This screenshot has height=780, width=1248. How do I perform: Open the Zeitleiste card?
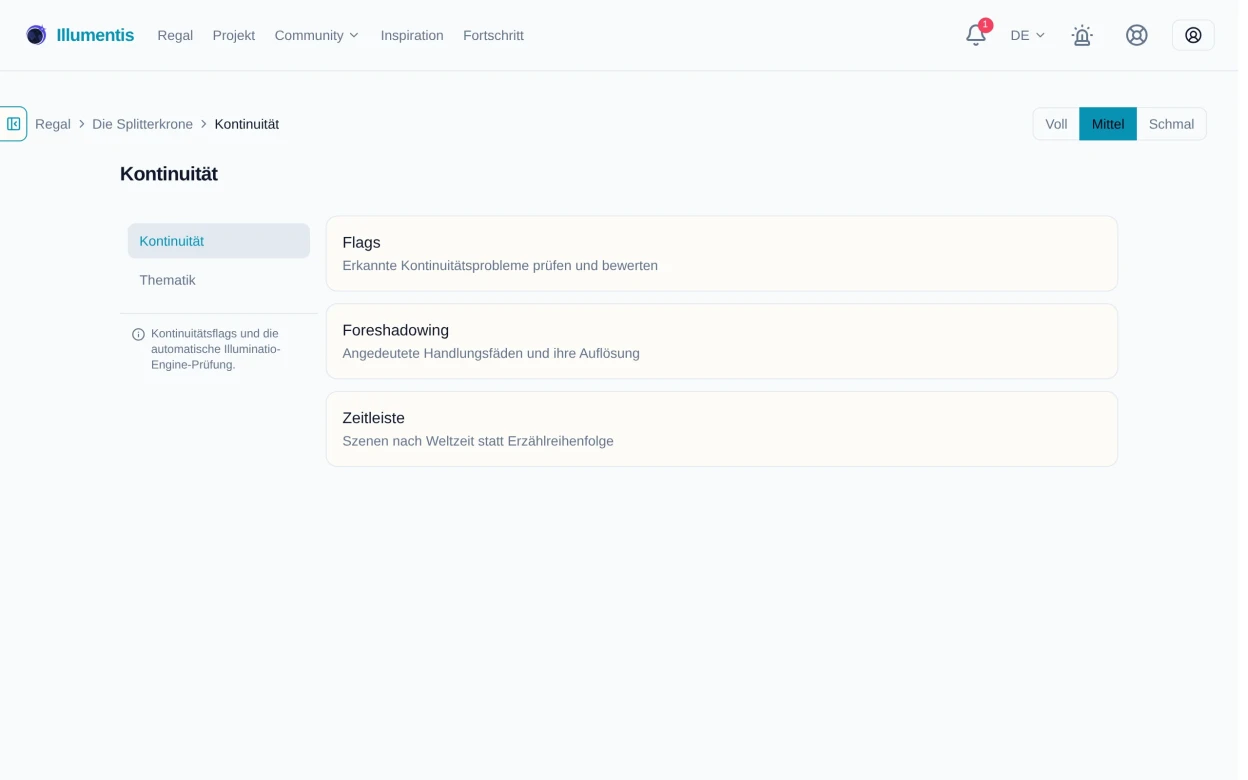pyautogui.click(x=722, y=429)
